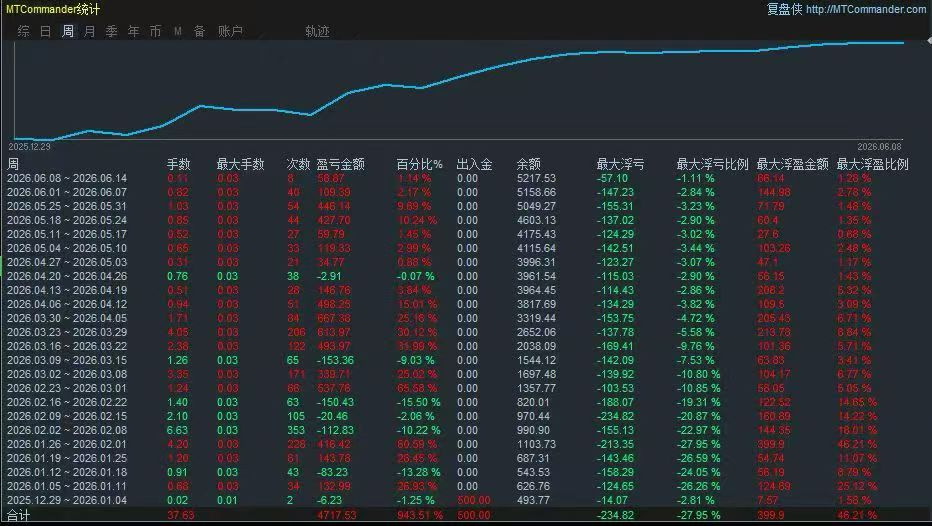Open the 备 notes tab

click(200, 31)
